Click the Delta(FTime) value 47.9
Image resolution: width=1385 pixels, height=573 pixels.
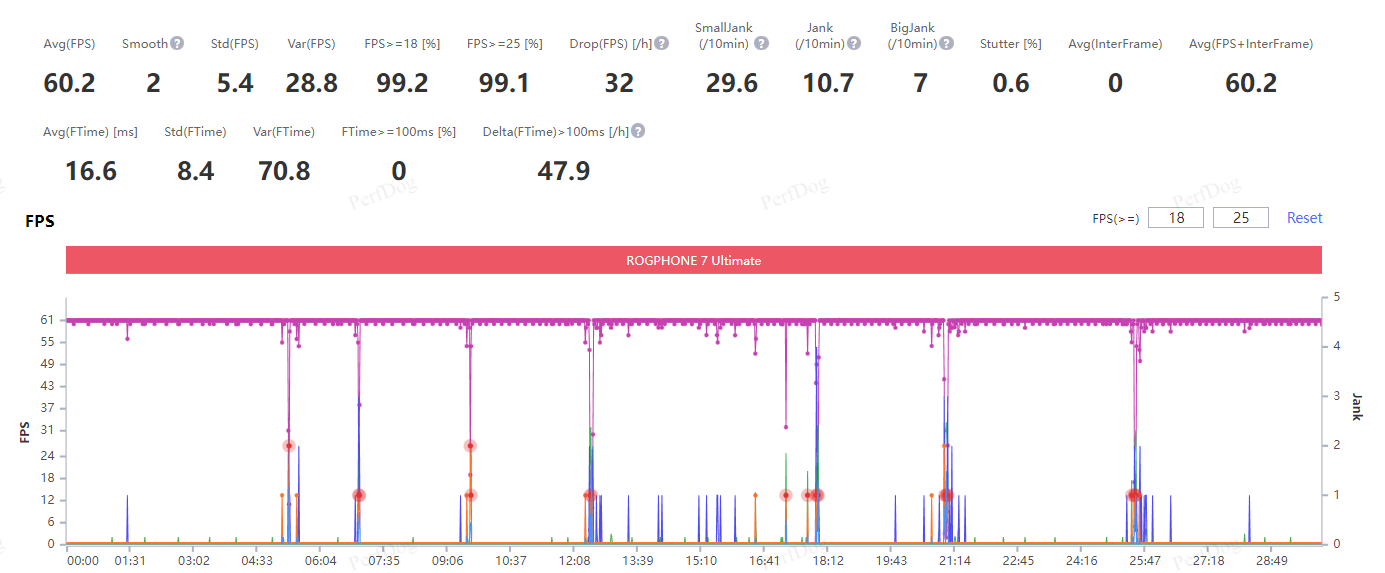click(564, 171)
